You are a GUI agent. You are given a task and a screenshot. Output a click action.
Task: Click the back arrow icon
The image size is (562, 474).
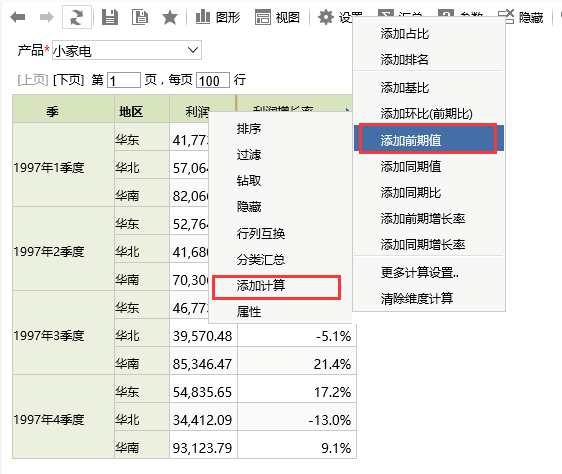18,17
